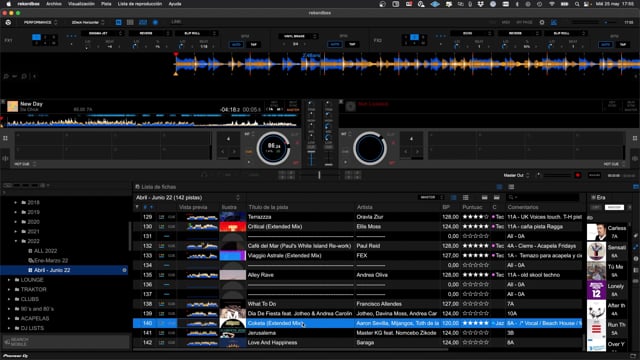Click deck 1 overview waveform
Viewport: 640px width, 360px height.
click(151, 121)
